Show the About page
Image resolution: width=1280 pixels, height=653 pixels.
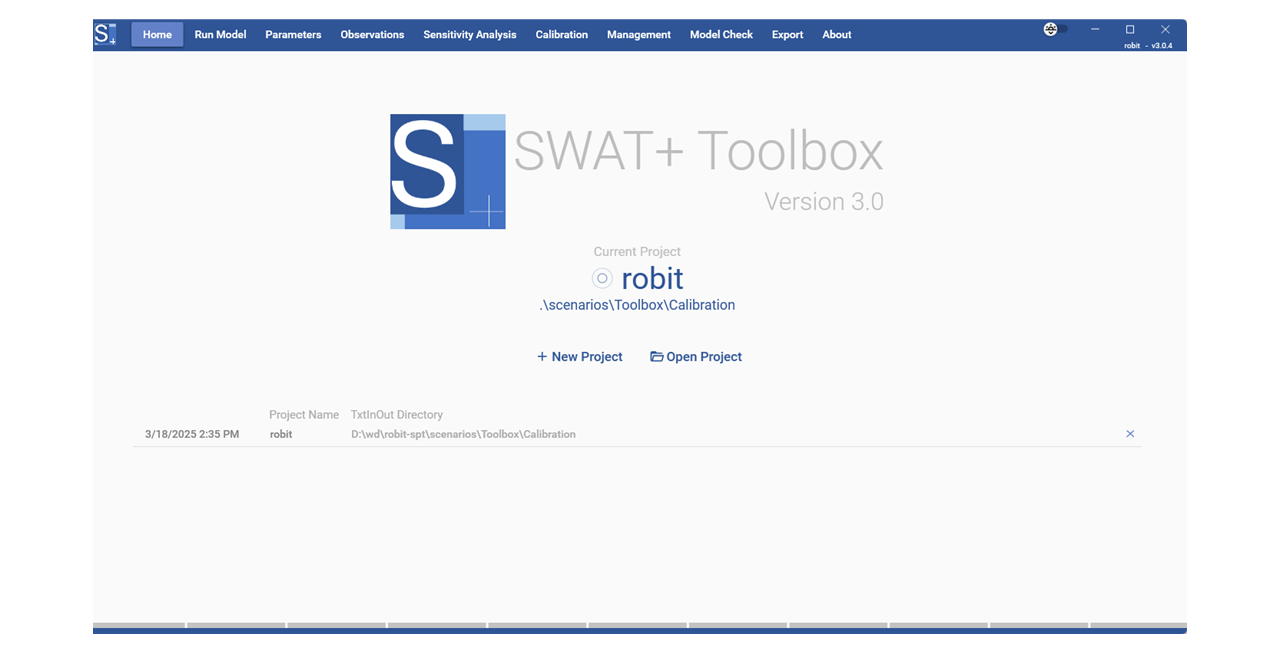836,35
